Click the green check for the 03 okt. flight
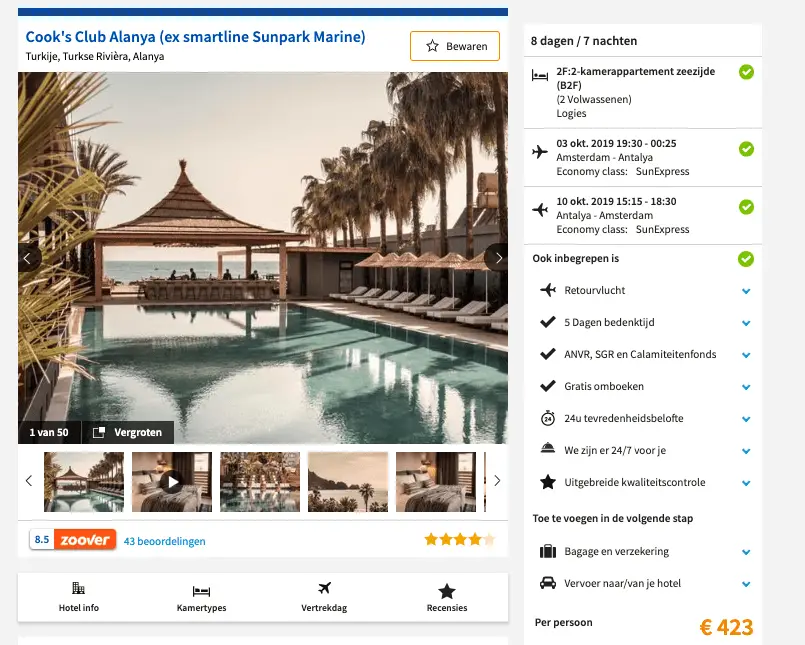 tap(746, 149)
